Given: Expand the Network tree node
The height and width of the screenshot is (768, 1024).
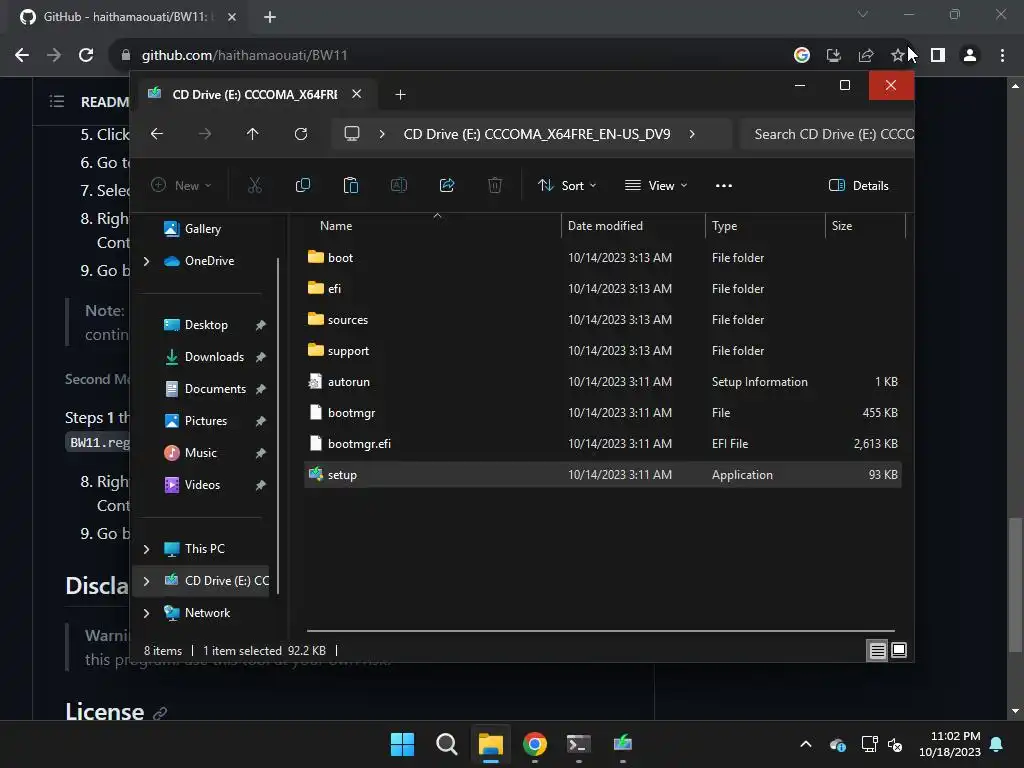Looking at the screenshot, I should [x=146, y=613].
